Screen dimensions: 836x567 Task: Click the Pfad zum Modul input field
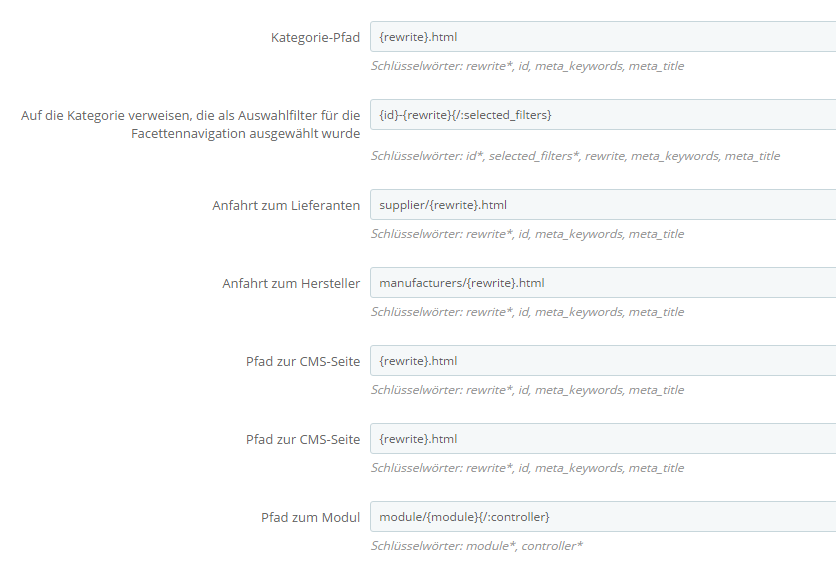click(600, 517)
